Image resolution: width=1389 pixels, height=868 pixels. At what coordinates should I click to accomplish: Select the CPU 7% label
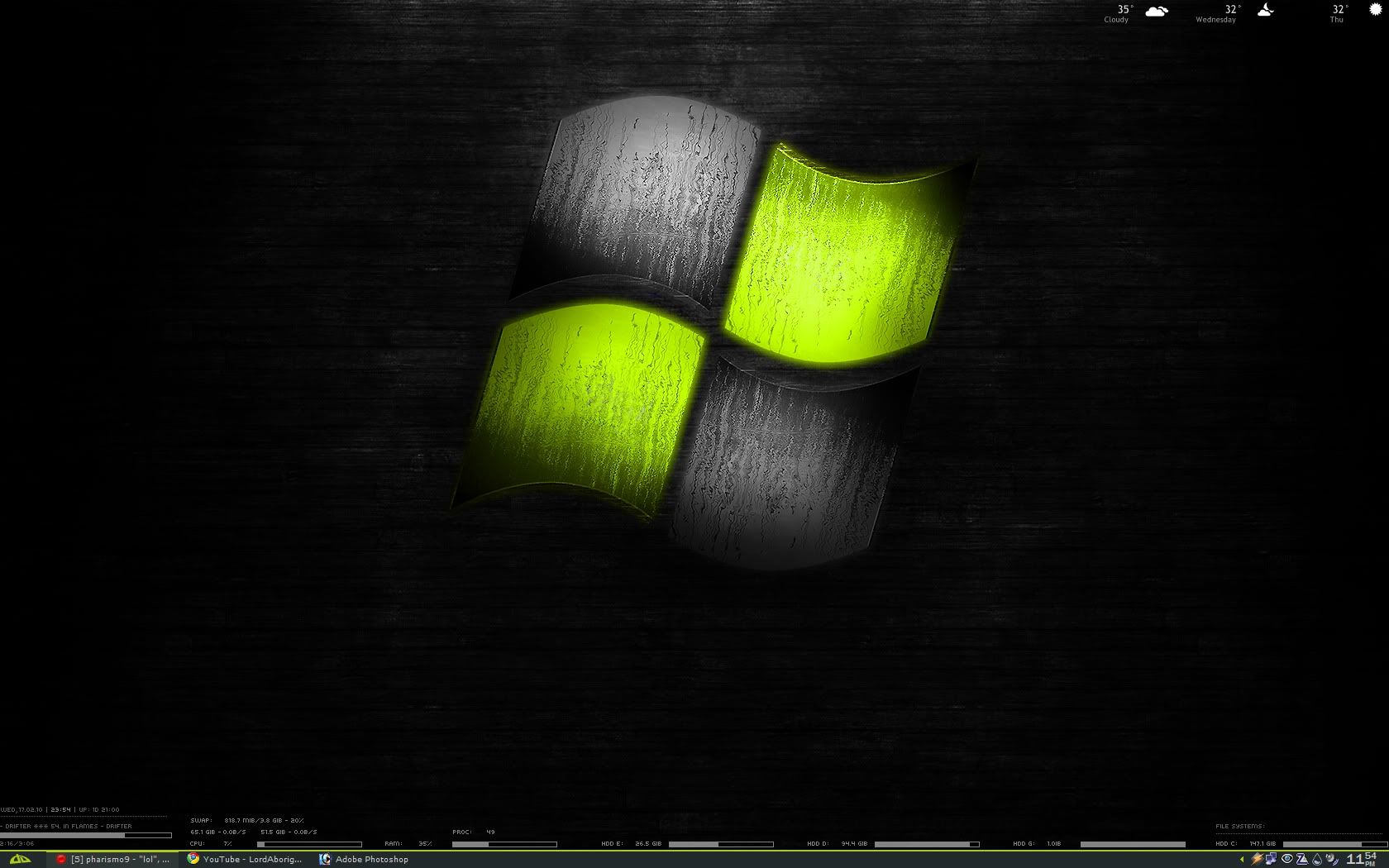[x=211, y=843]
